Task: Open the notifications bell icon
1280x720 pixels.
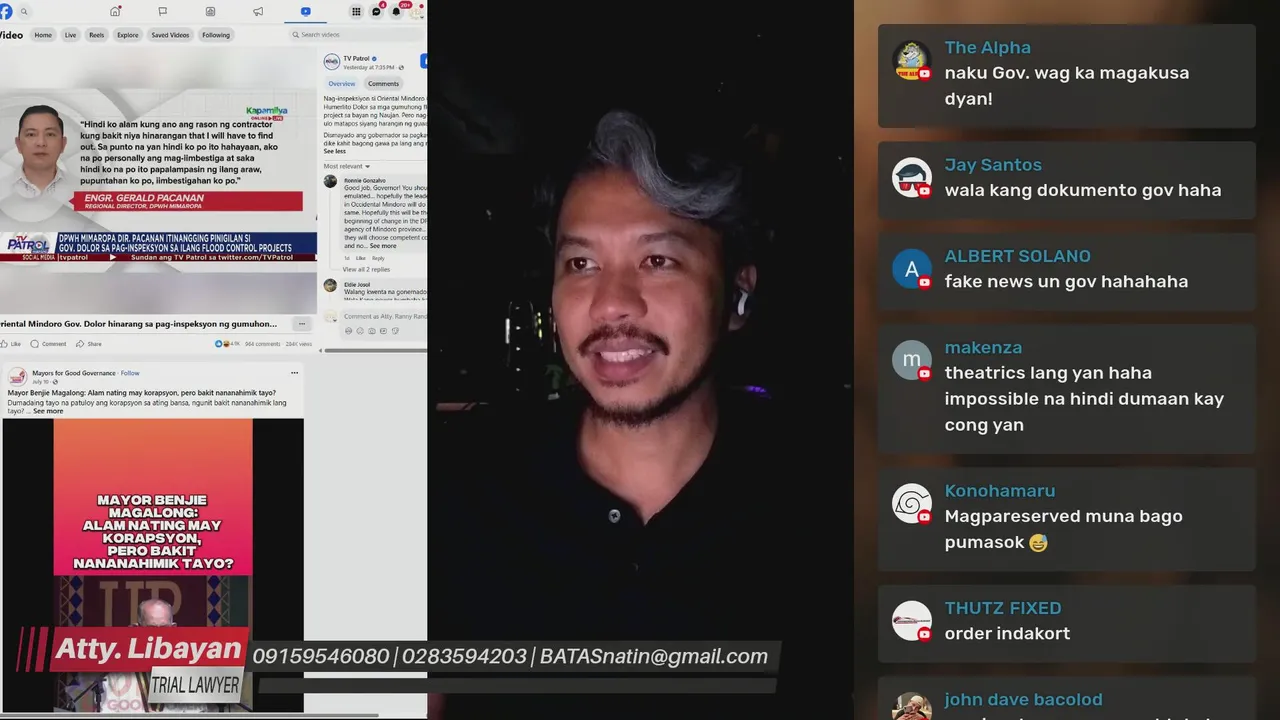Action: click(396, 12)
